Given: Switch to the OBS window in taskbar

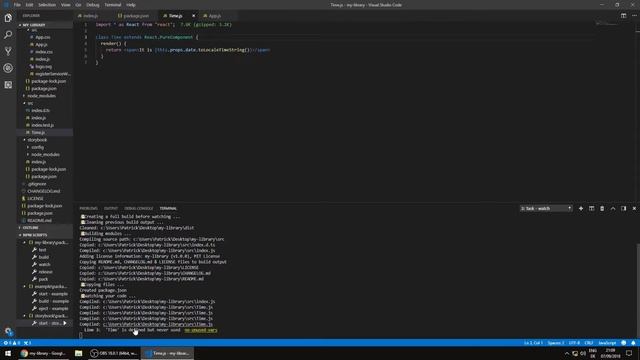Looking at the screenshot, I should tap(114, 353).
